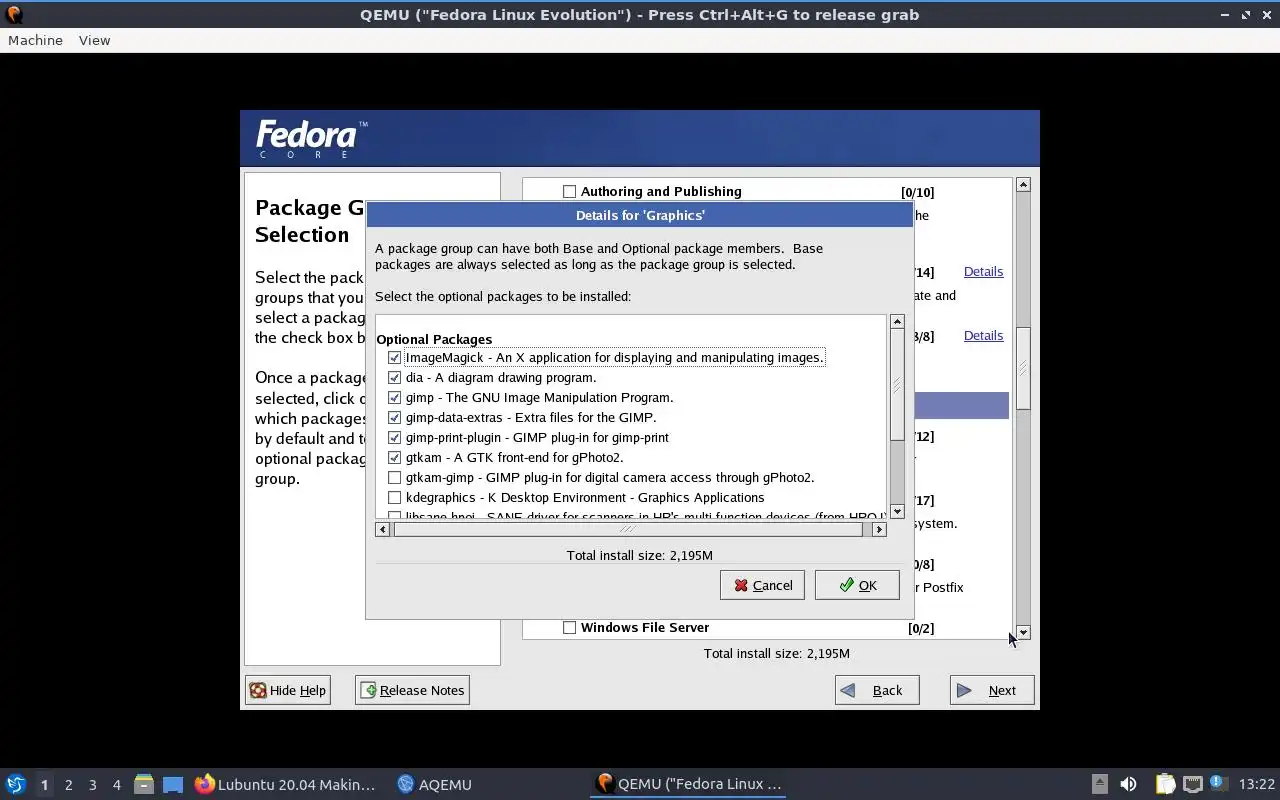Open the clipboard tray icon
Image resolution: width=1280 pixels, height=800 pixels.
1165,784
